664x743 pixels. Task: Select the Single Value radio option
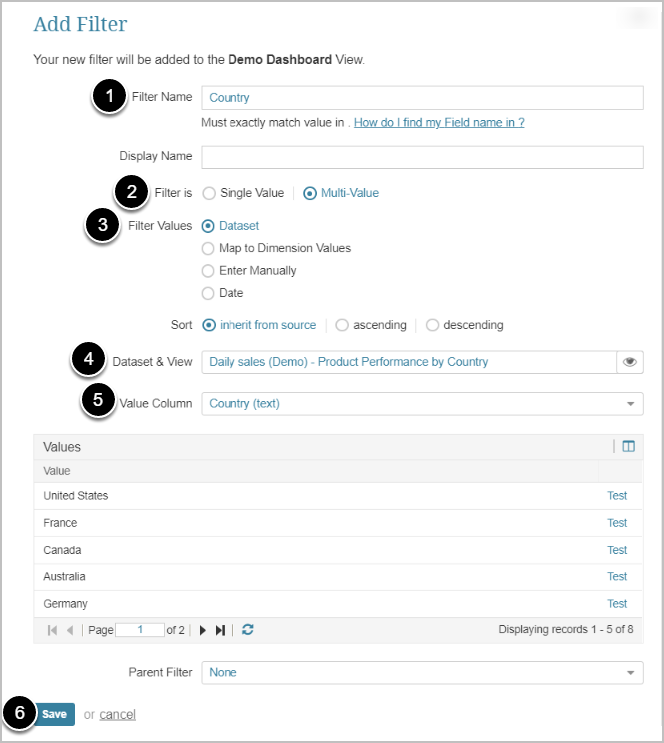point(209,193)
